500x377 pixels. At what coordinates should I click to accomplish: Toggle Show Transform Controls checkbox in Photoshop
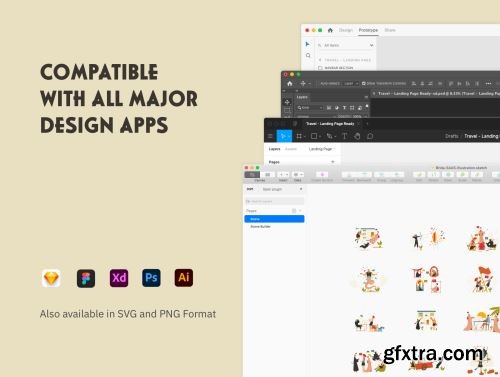click(364, 83)
